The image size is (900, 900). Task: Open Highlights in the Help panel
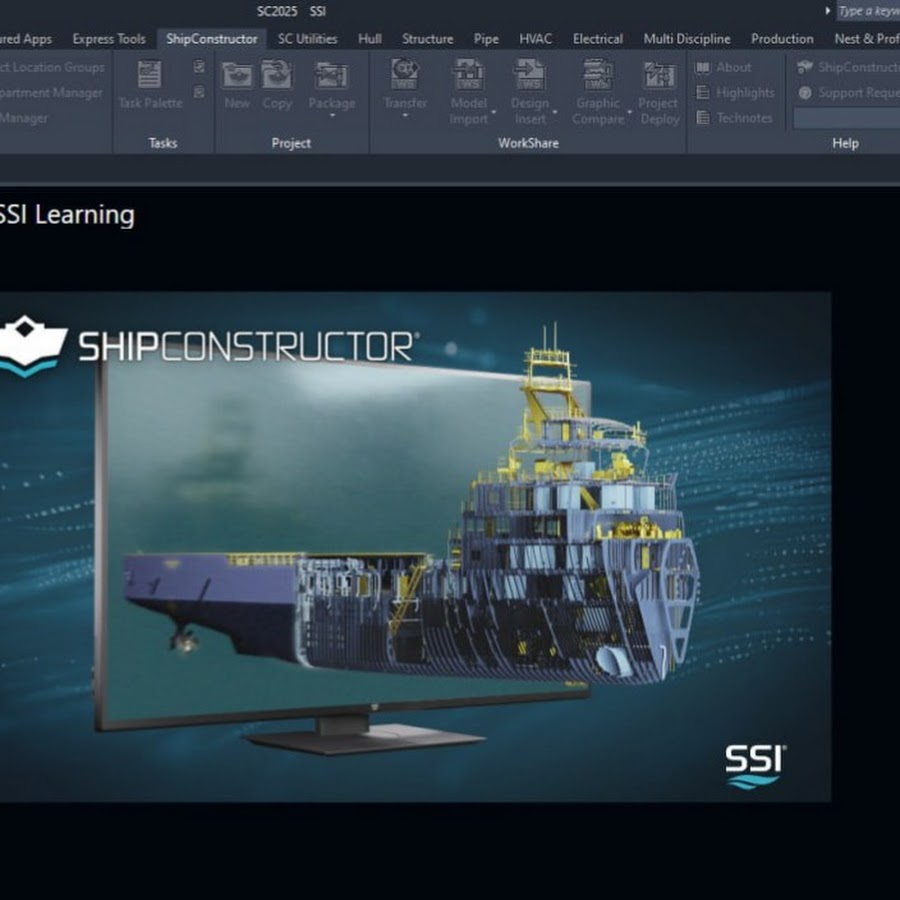(x=735, y=92)
